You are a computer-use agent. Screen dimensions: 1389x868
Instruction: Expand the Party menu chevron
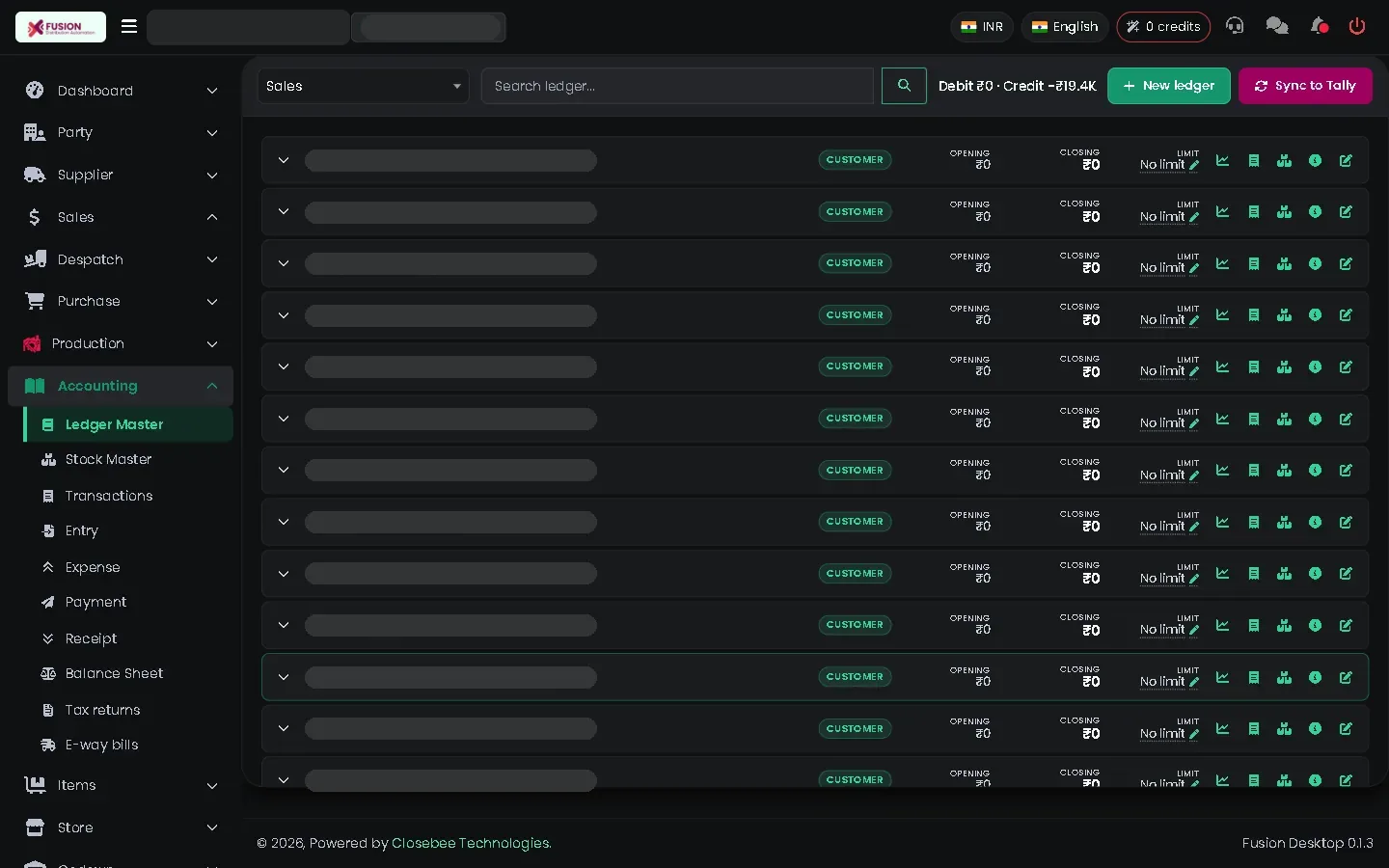coord(212,133)
